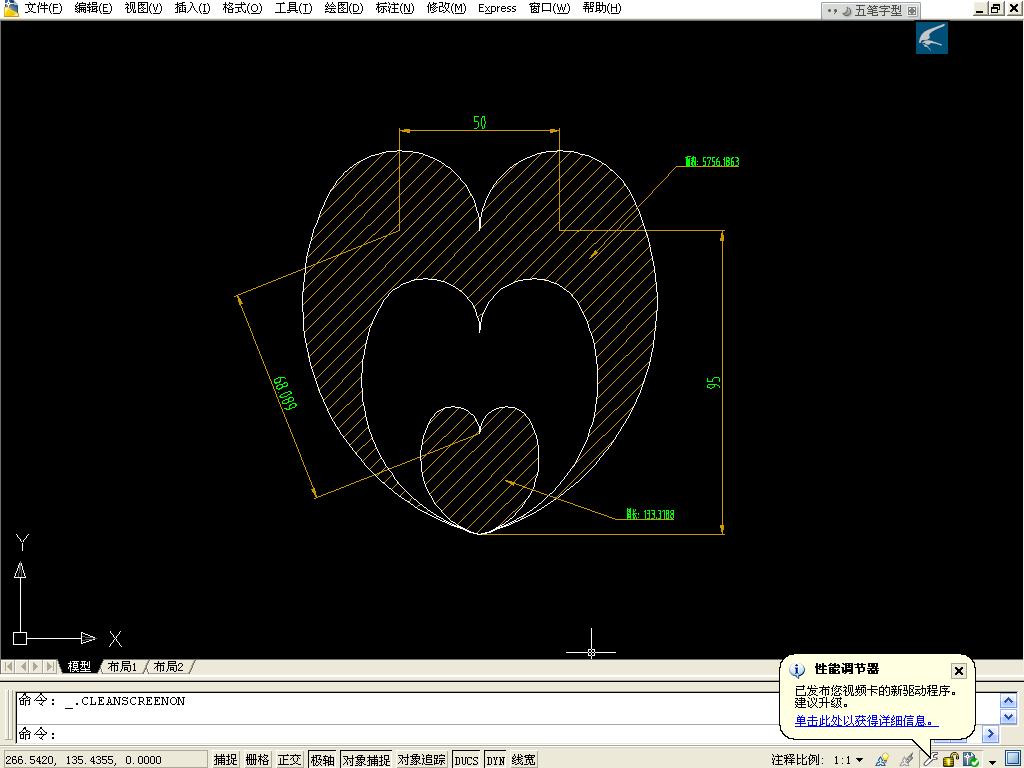Click the command history up arrow
Viewport: 1024px width, 768px height.
[1008, 701]
